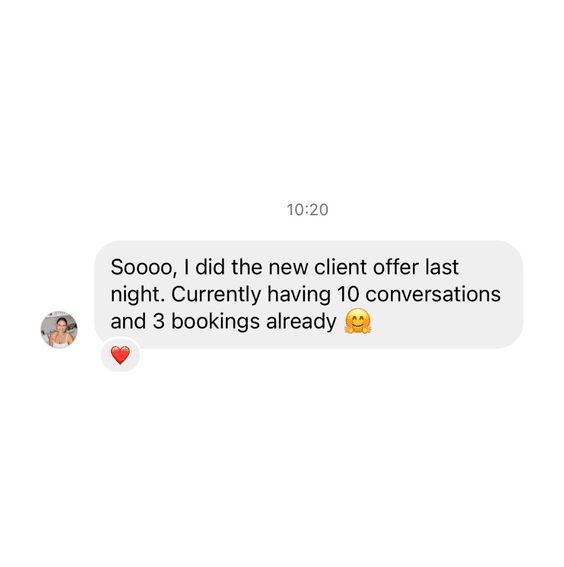Click the word "client" in the message
The image size is (564, 567).
tap(340, 267)
